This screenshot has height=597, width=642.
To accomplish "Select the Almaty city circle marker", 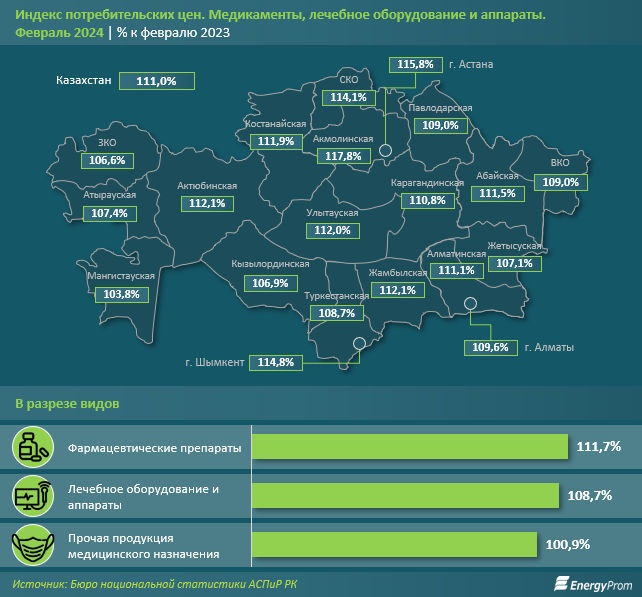I will tap(471, 307).
